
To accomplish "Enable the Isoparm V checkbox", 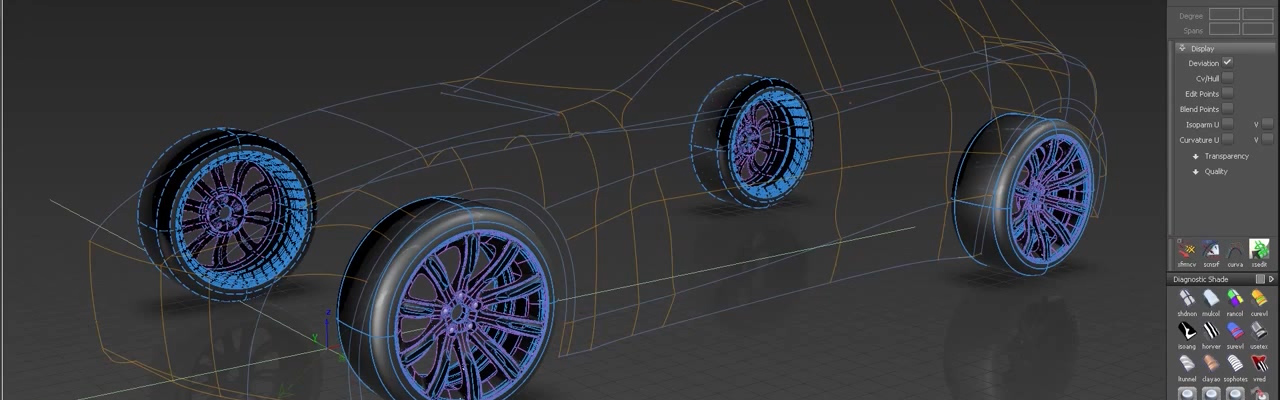I will click(1267, 124).
